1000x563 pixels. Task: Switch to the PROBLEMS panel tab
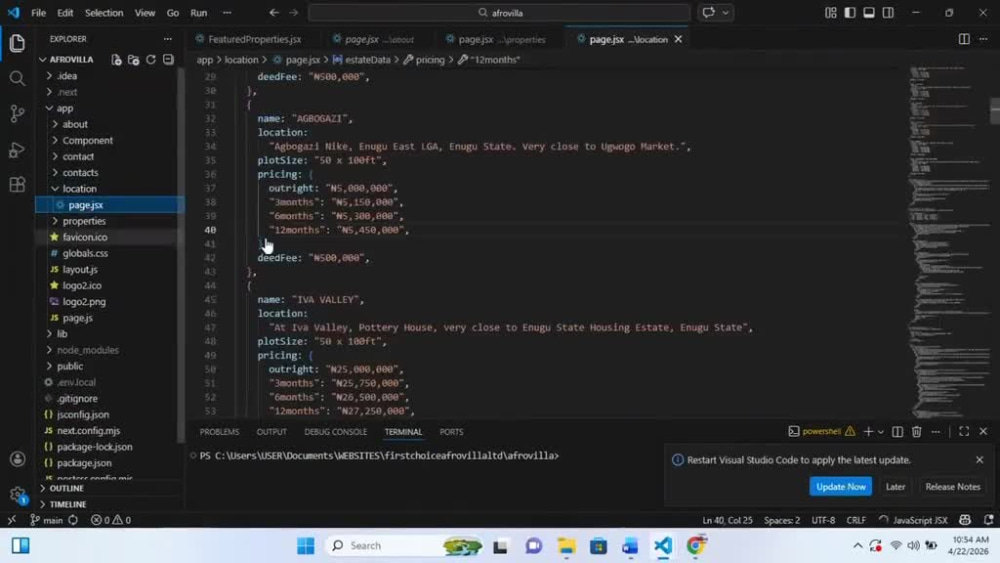[219, 432]
